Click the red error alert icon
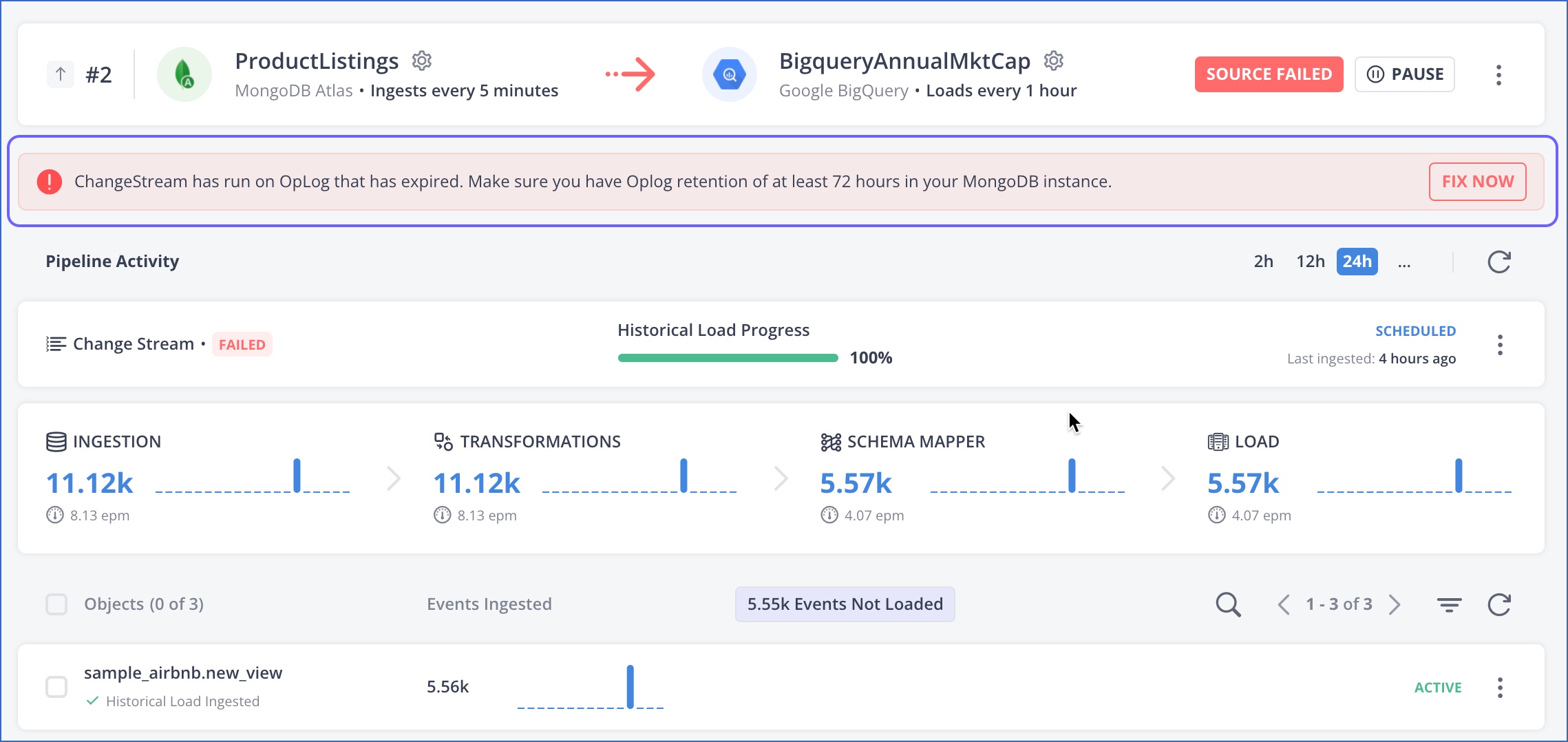This screenshot has width=1568, height=742. 50,182
